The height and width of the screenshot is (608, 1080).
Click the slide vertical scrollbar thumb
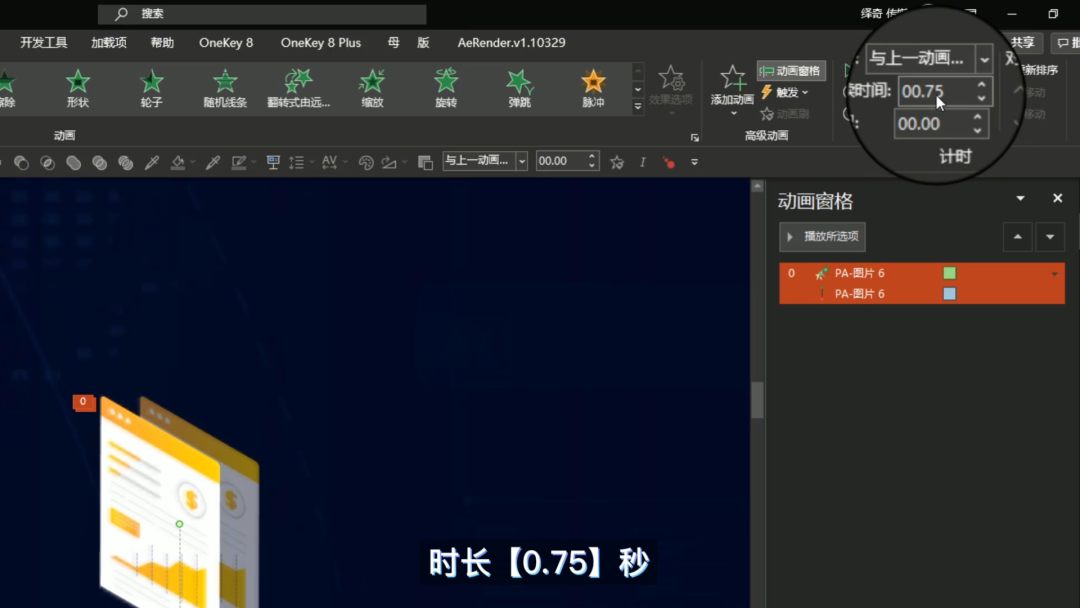coord(758,400)
